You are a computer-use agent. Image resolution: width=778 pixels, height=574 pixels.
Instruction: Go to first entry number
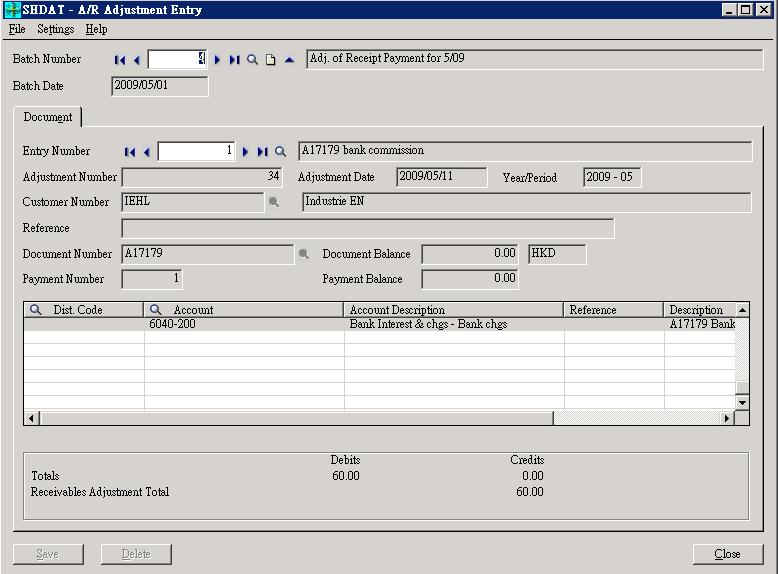130,152
